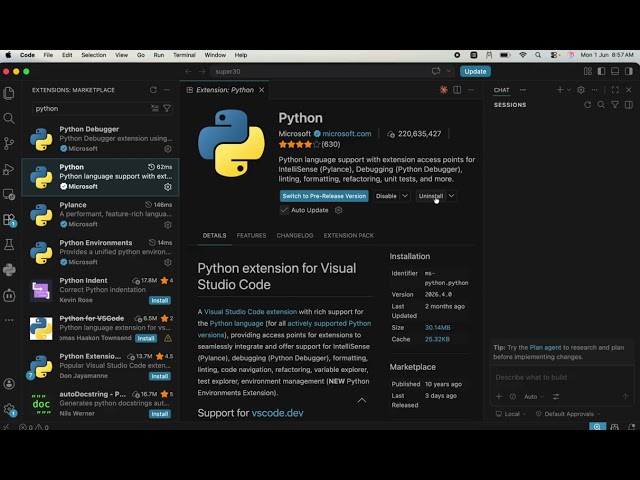Select the Details tab
Viewport: 640px width, 480px height.
point(214,236)
